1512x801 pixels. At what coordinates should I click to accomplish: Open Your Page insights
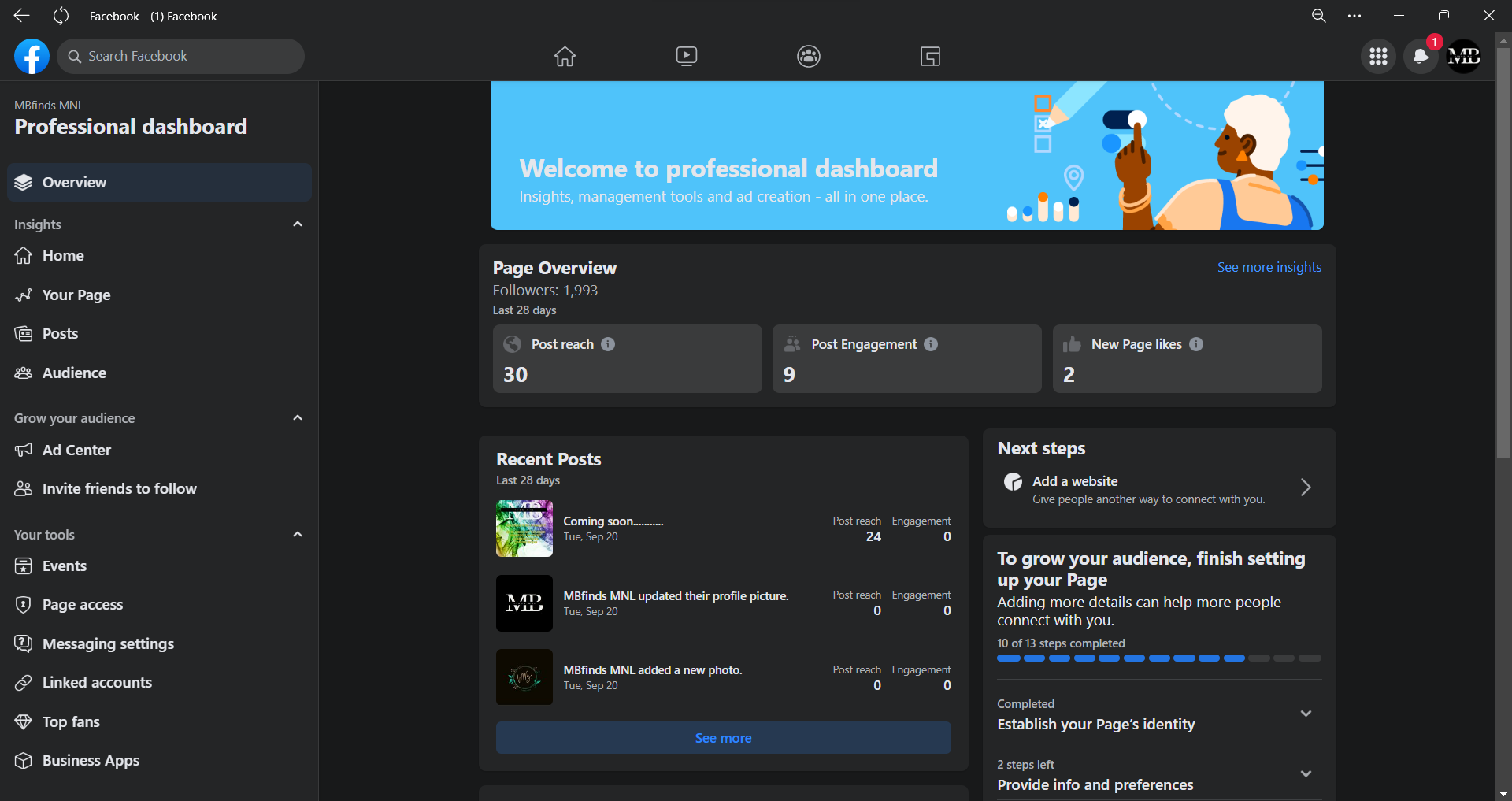[159, 295]
